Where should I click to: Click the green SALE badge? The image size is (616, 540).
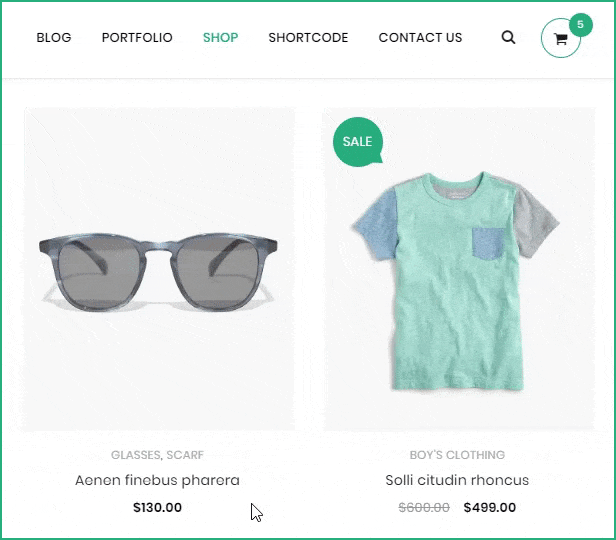[357, 141]
